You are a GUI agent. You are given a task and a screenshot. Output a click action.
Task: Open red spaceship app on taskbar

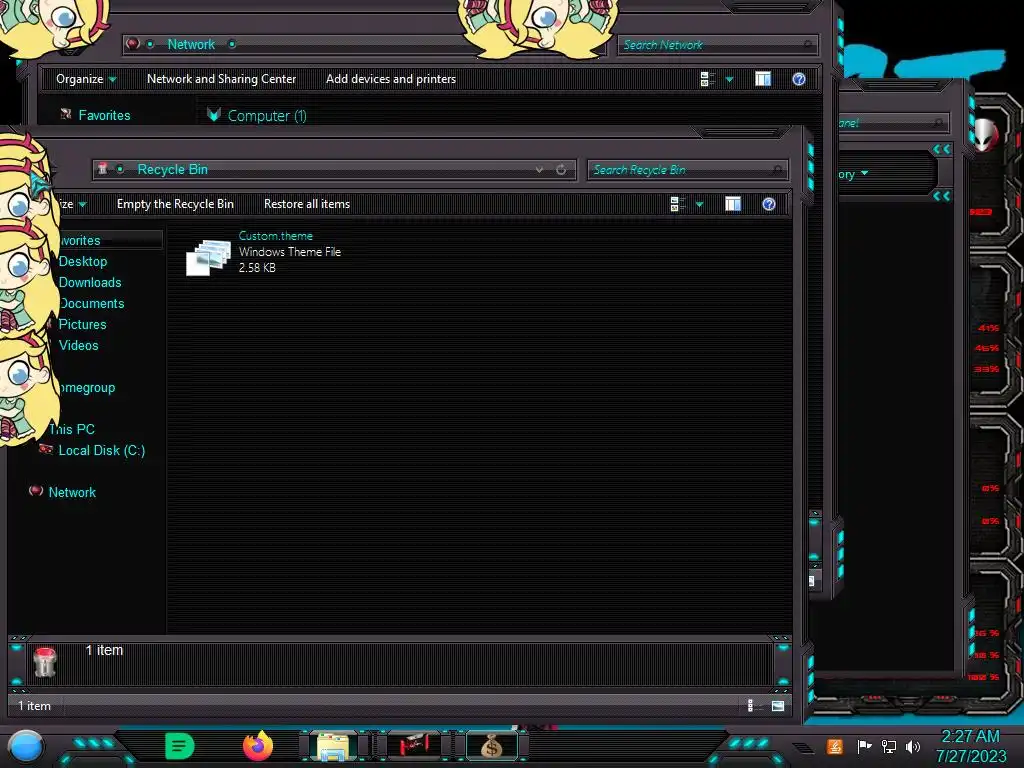(413, 745)
